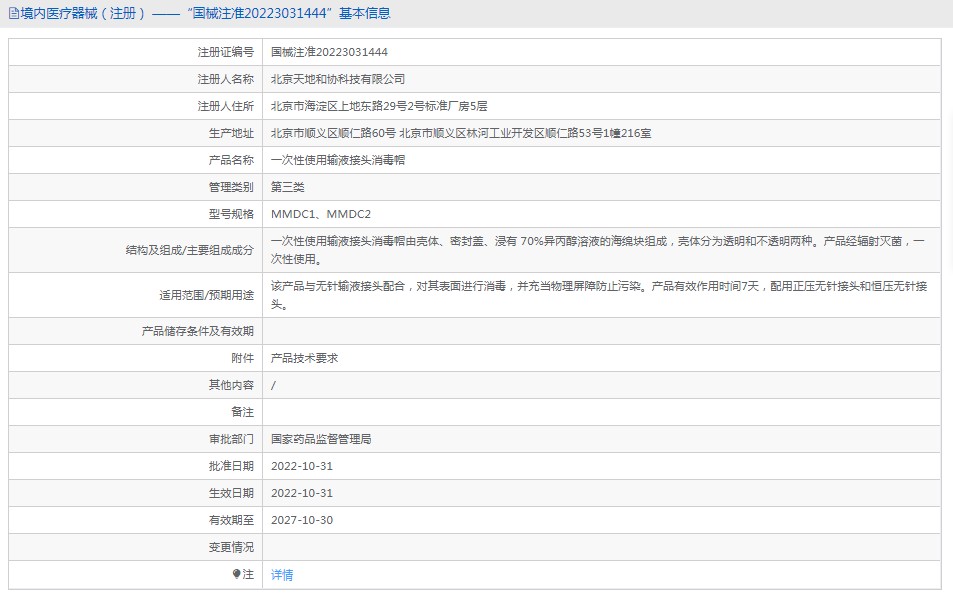Open the 详情 link in the 注 row
This screenshot has height=596, width=953.
281,575
